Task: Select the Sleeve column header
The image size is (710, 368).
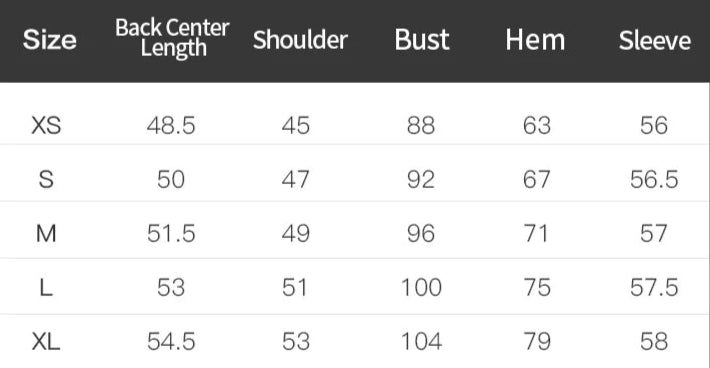Action: 655,40
